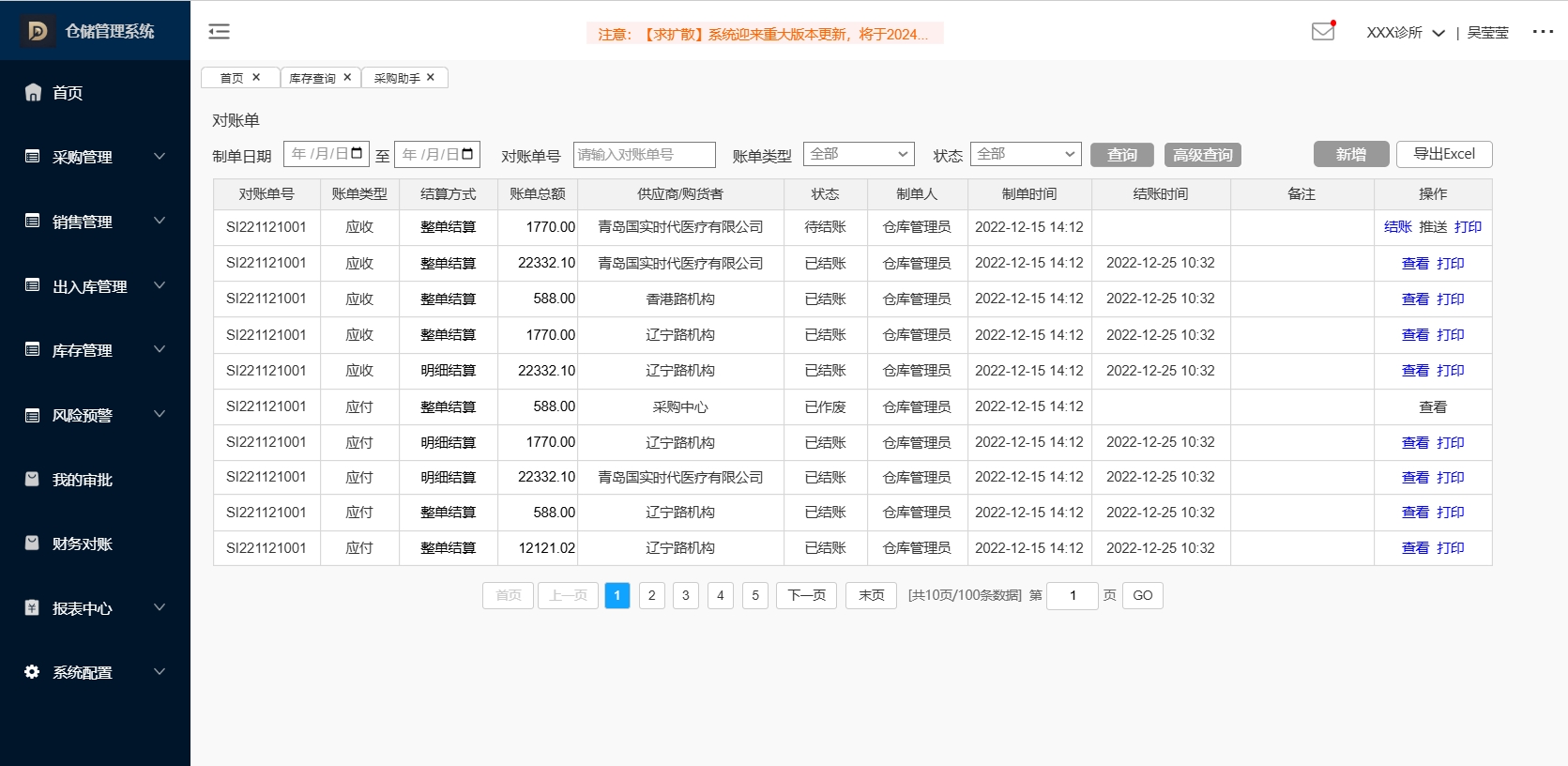The height and width of the screenshot is (766, 1568).
Task: Click the 新增 button
Action: pyautogui.click(x=1351, y=154)
